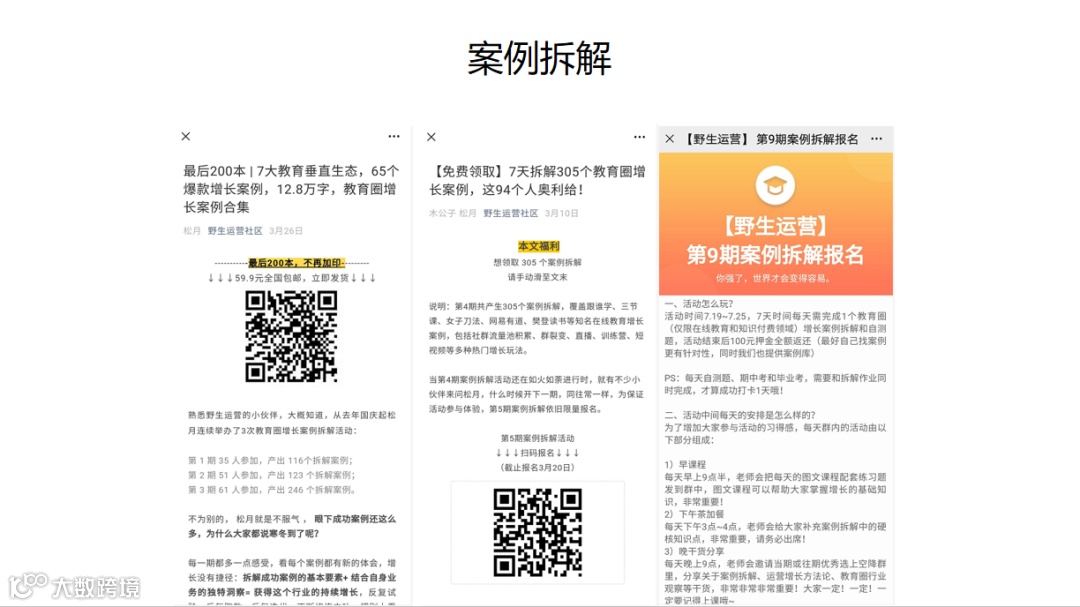Click the highlighted text 最后200本，不再加印
Viewport: 1080px width, 607px height.
coord(296,263)
